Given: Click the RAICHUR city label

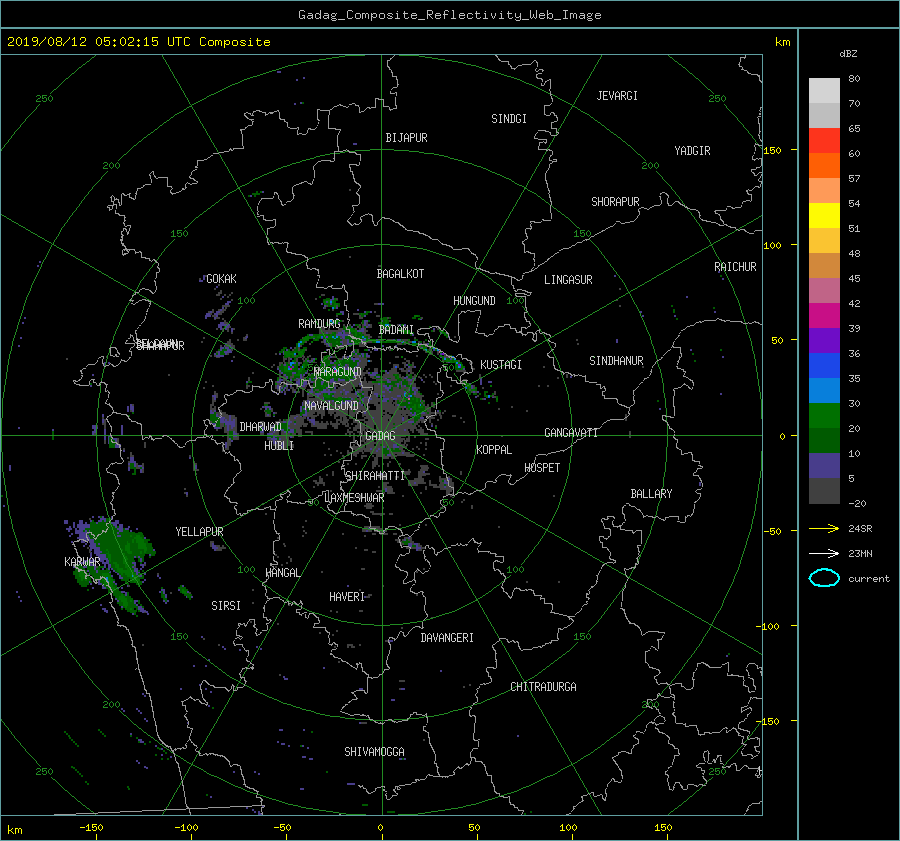Looking at the screenshot, I should coord(735,267).
